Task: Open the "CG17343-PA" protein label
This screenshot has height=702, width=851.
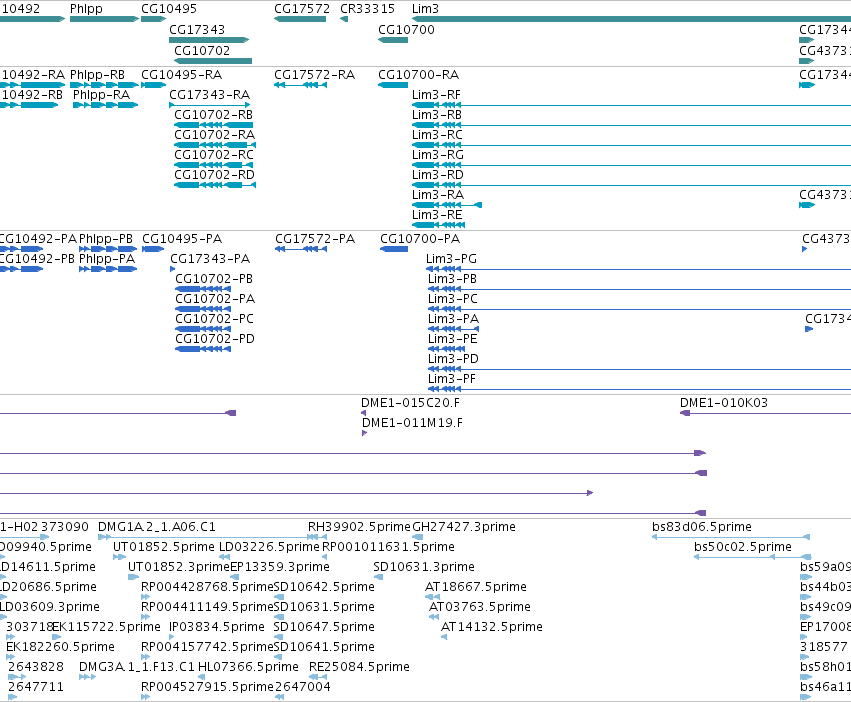Action: coord(210,259)
